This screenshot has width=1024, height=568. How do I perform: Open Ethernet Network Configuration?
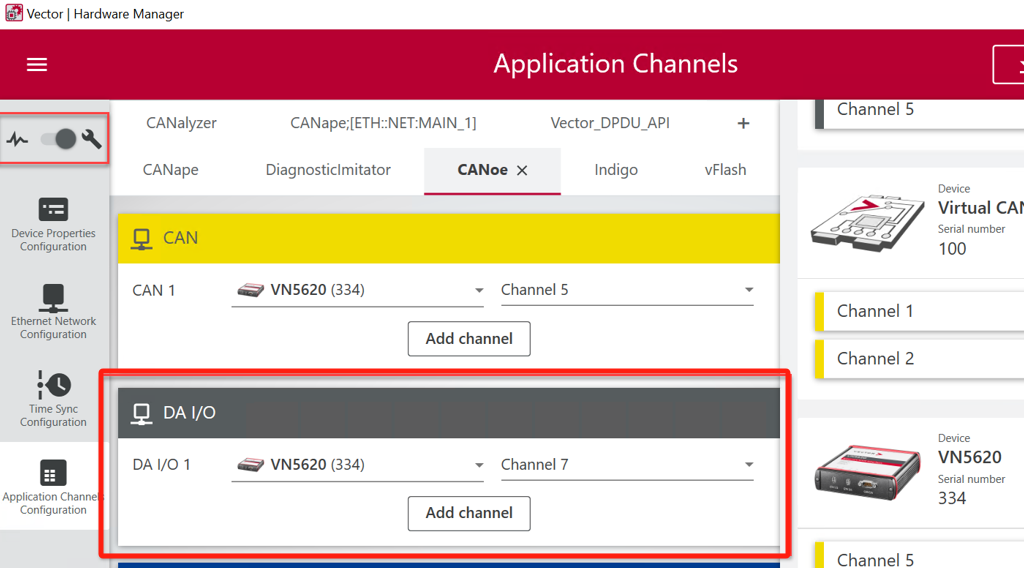click(53, 312)
